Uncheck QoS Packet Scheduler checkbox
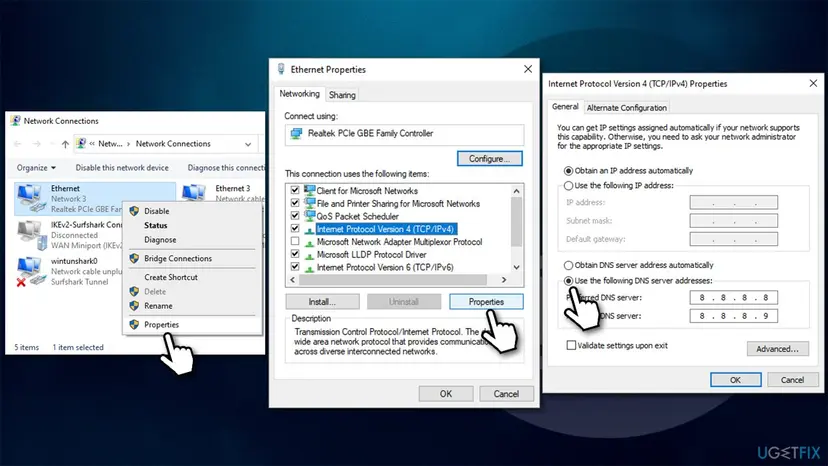Viewport: 828px width, 466px height. pyautogui.click(x=295, y=216)
